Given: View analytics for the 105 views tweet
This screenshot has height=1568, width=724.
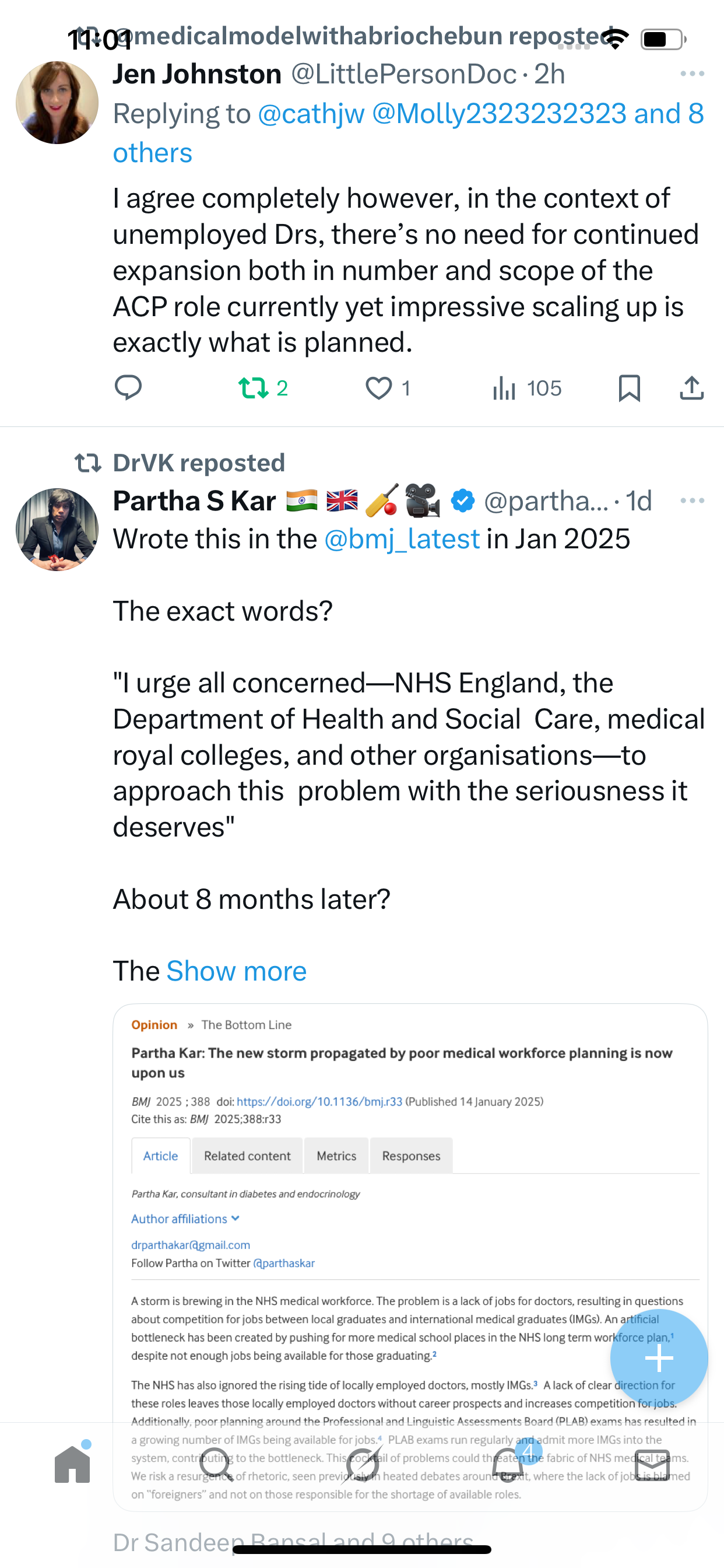Looking at the screenshot, I should click(527, 388).
